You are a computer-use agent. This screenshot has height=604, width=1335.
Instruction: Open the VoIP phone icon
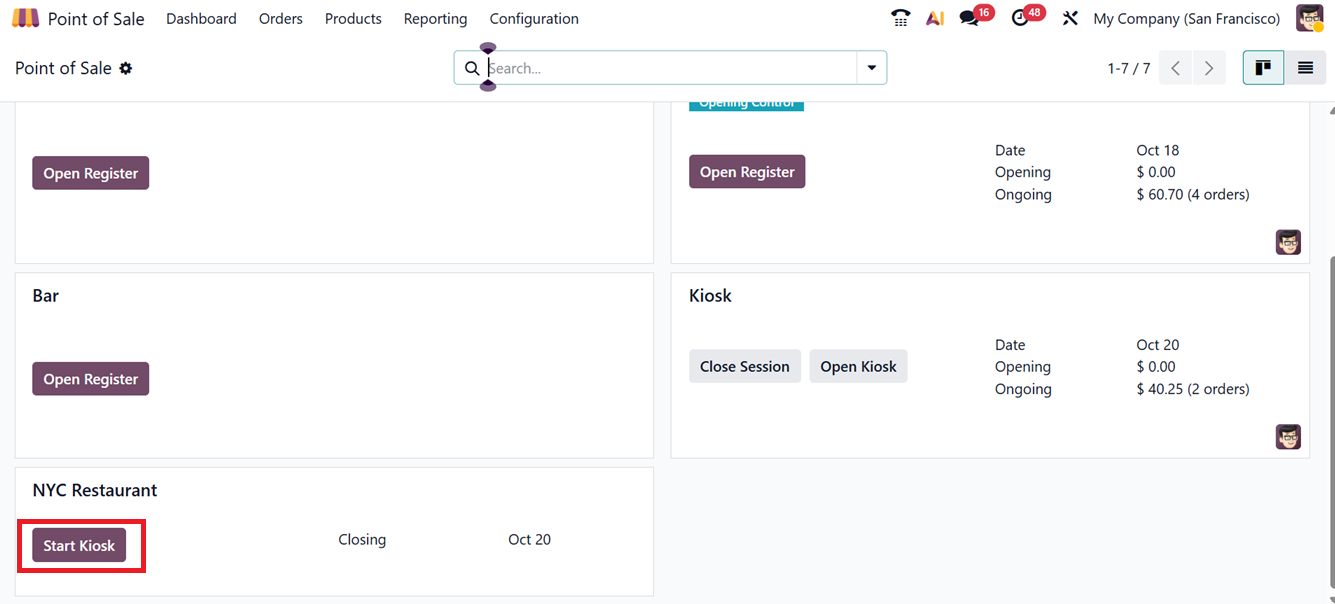click(900, 18)
